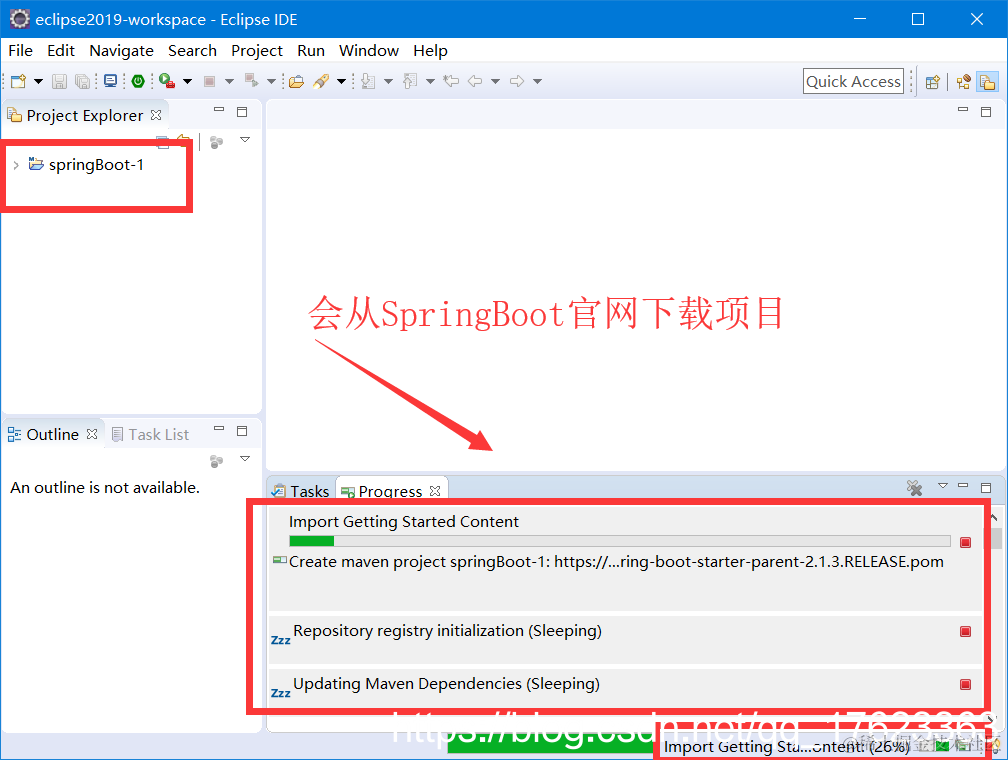Close the Project Explorer view

pos(156,115)
